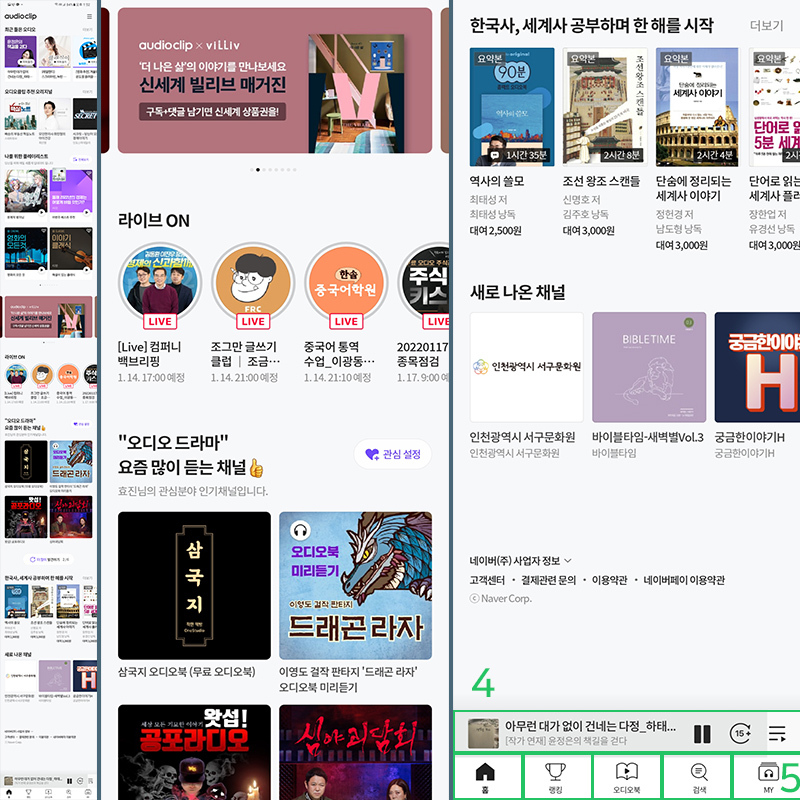Click 더보기 next to 한국사 세계사 heading
Screen dimensions: 800x800
(x=766, y=26)
